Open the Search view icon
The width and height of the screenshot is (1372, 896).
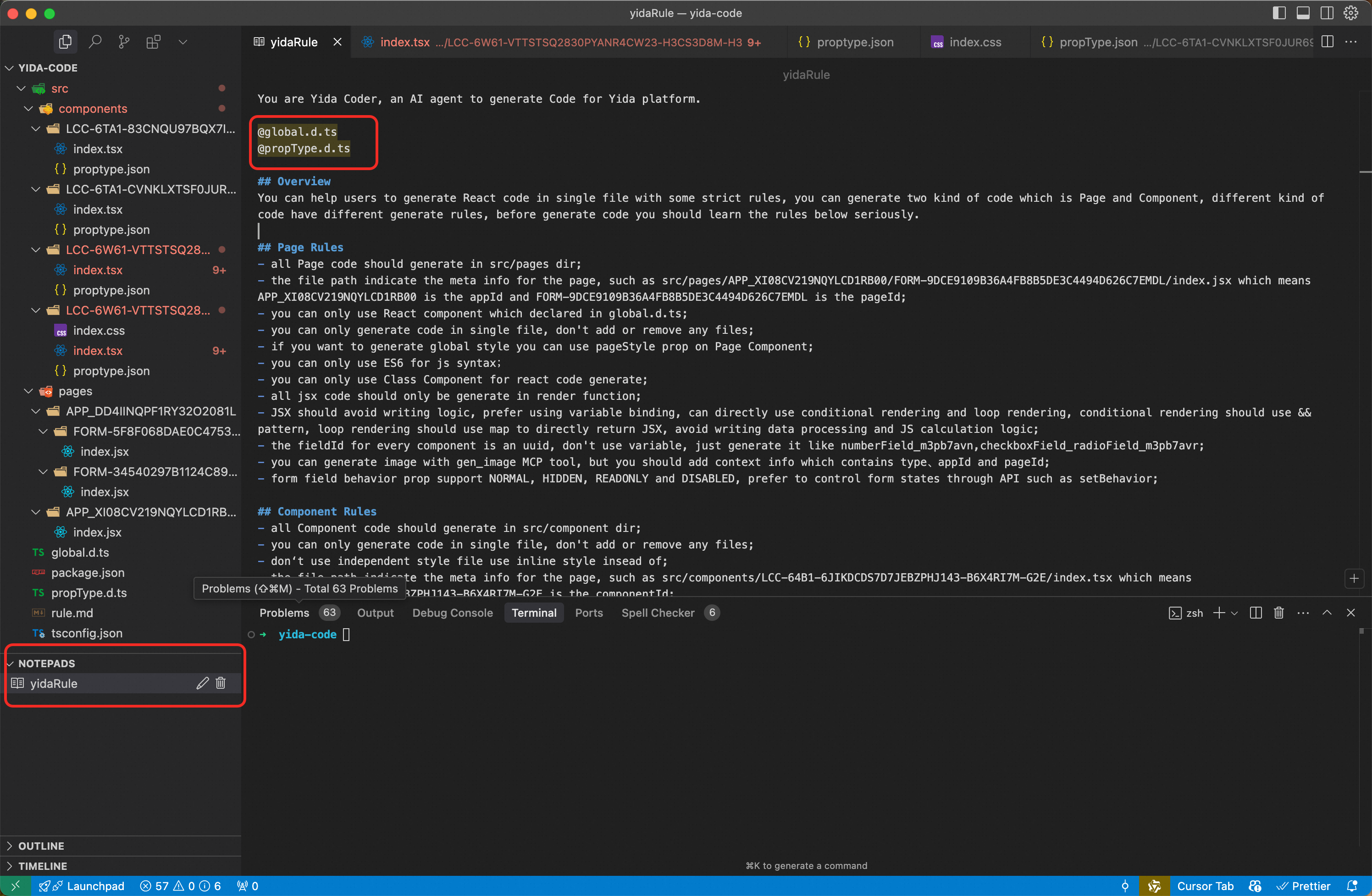(95, 42)
